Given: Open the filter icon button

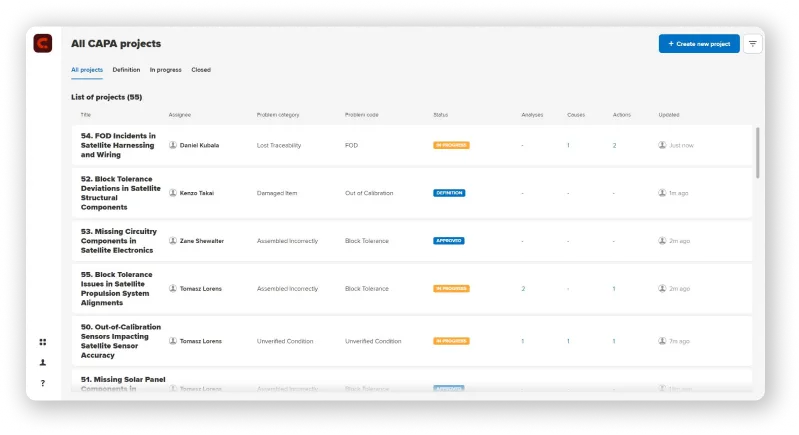Looking at the screenshot, I should coord(752,44).
